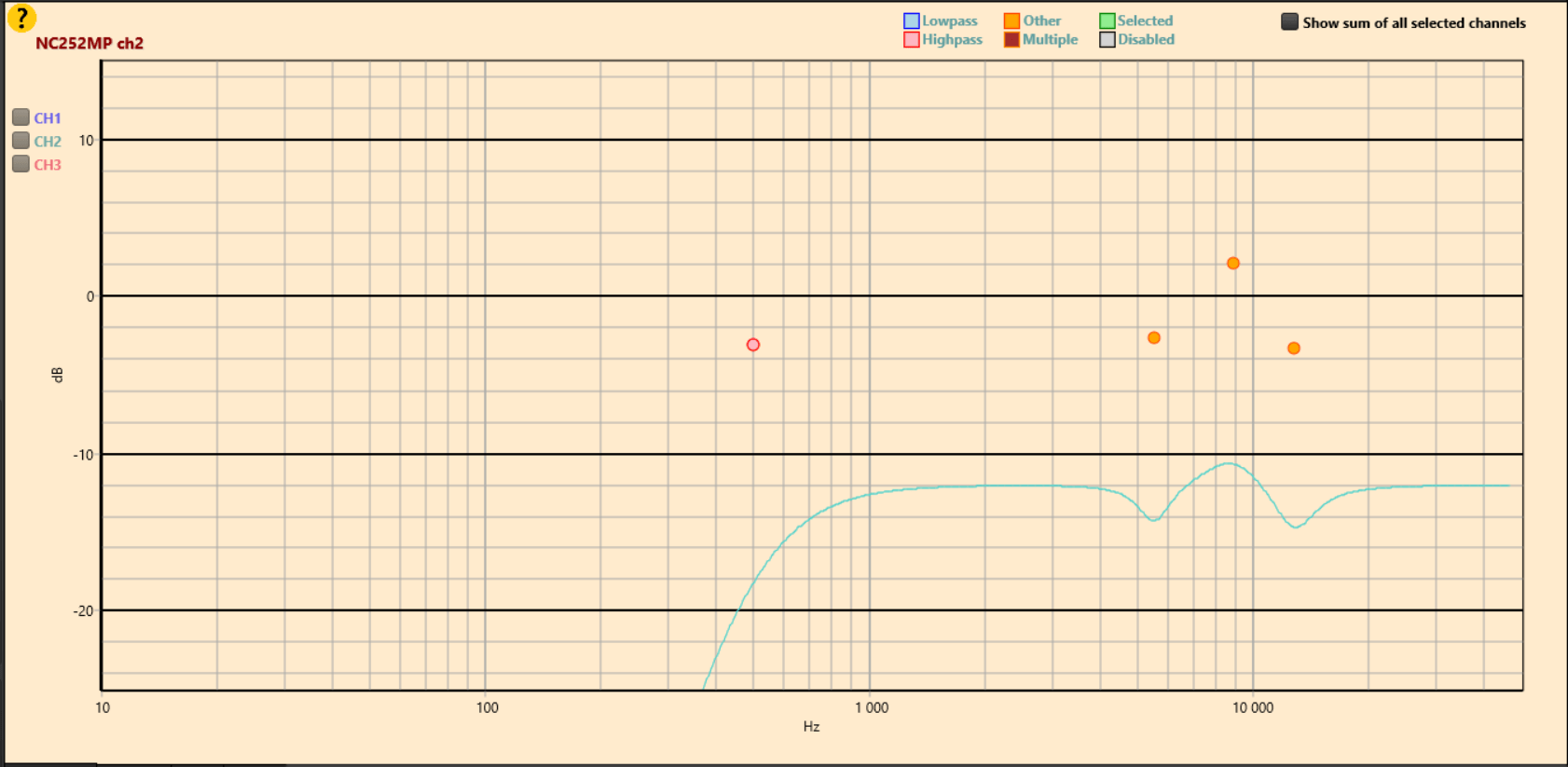
Task: Click the NC252MP ch2 title label
Action: pyautogui.click(x=89, y=43)
